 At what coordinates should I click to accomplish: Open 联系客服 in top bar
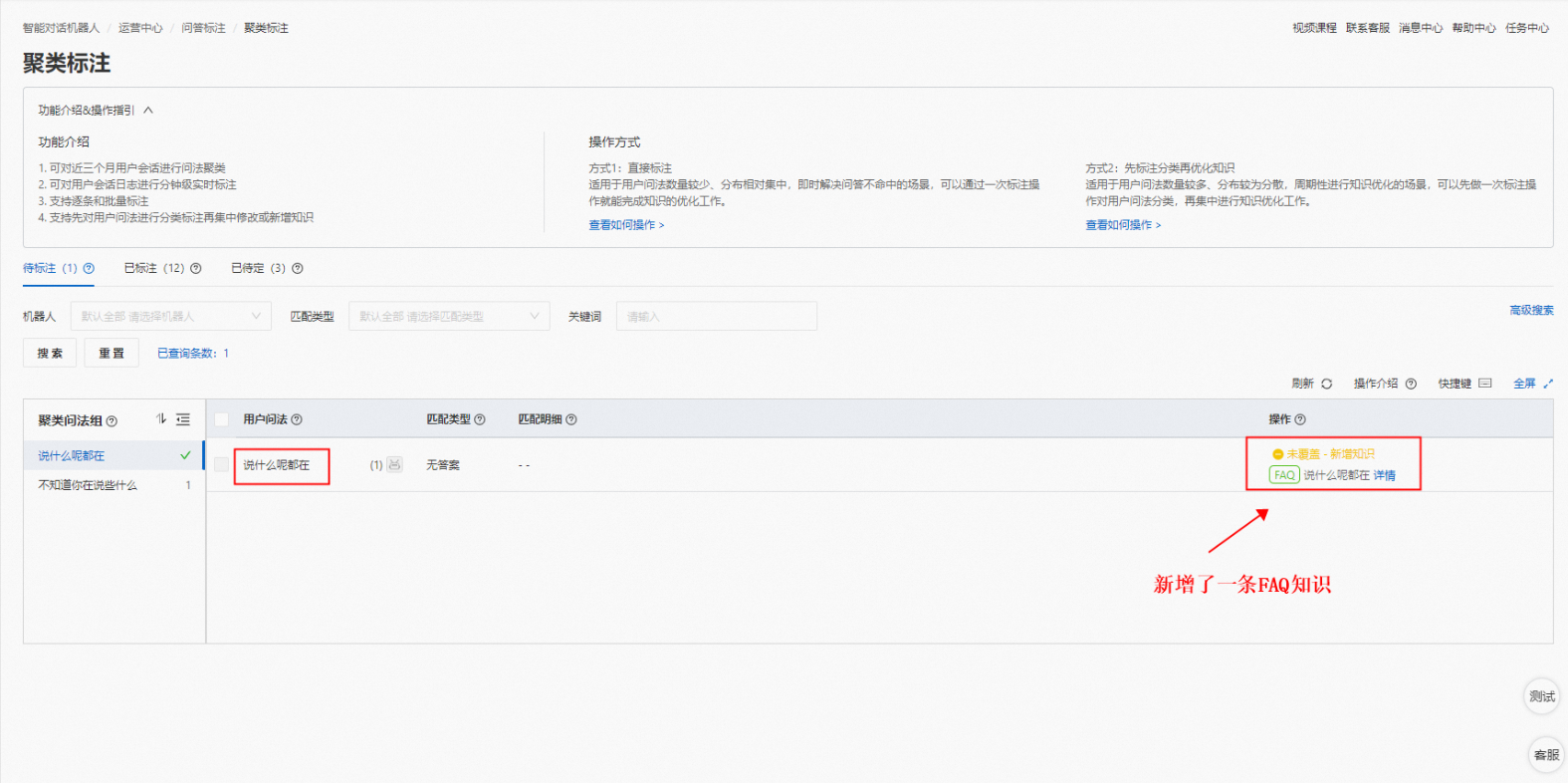click(1368, 28)
